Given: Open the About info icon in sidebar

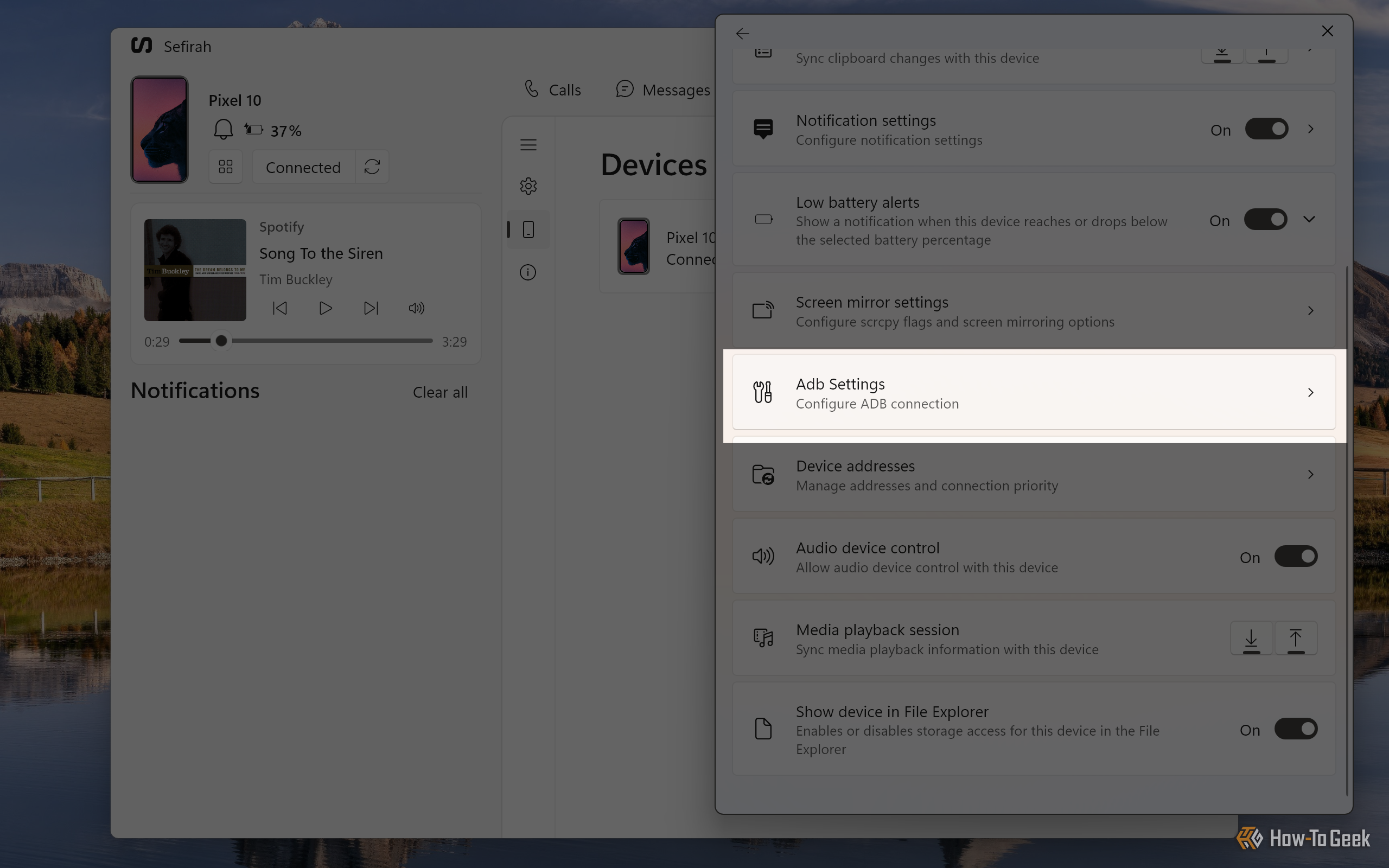Looking at the screenshot, I should point(528,272).
